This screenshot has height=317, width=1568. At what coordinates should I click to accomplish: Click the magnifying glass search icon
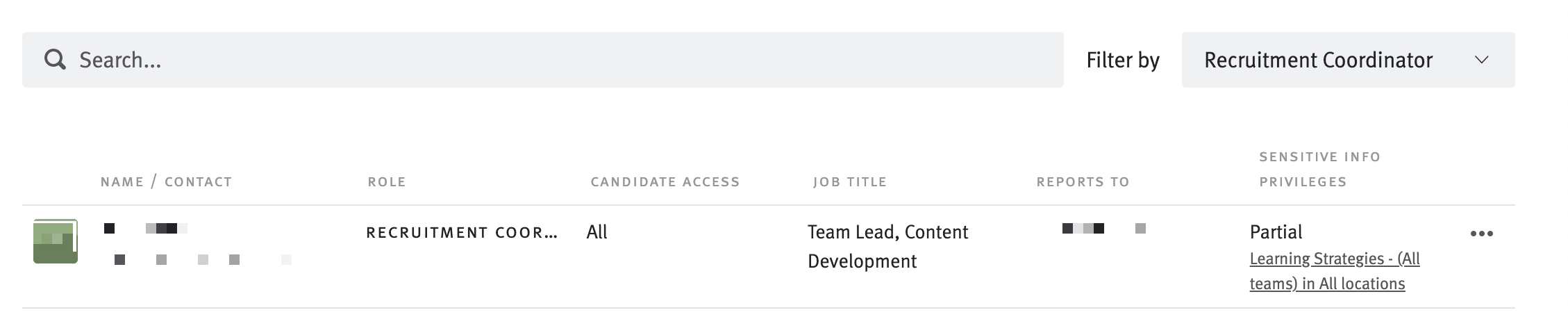[55, 60]
